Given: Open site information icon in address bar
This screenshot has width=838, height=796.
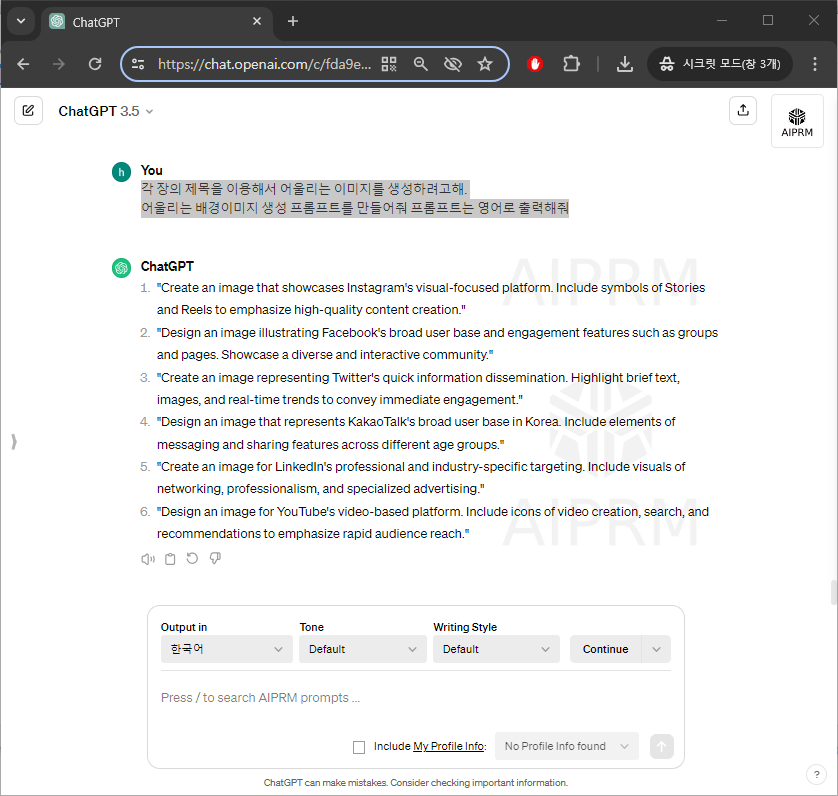Looking at the screenshot, I should (x=138, y=64).
